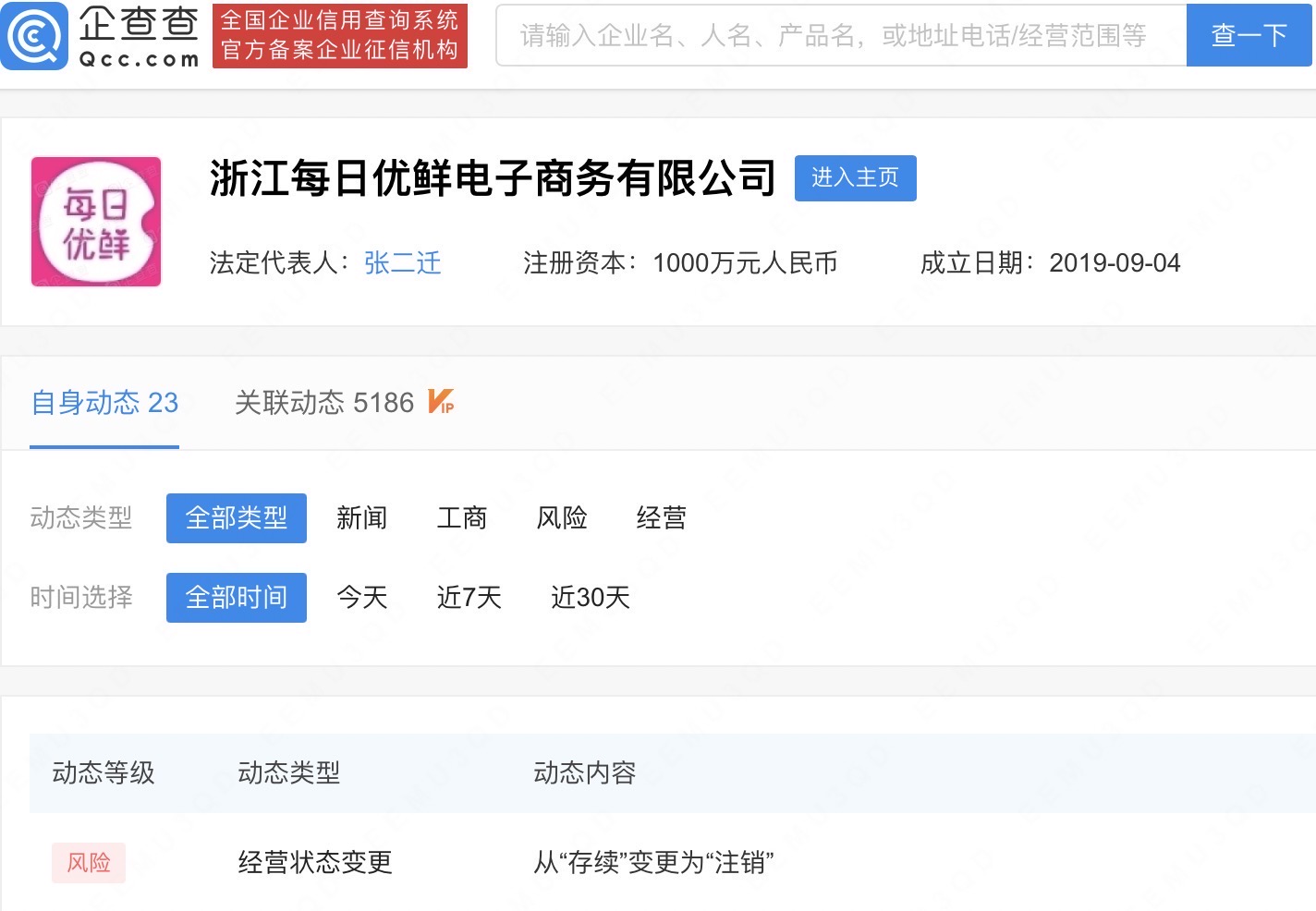Click the 从"存续"变更为"注销" content text
Viewport: 1316px width, 911px height.
[654, 863]
